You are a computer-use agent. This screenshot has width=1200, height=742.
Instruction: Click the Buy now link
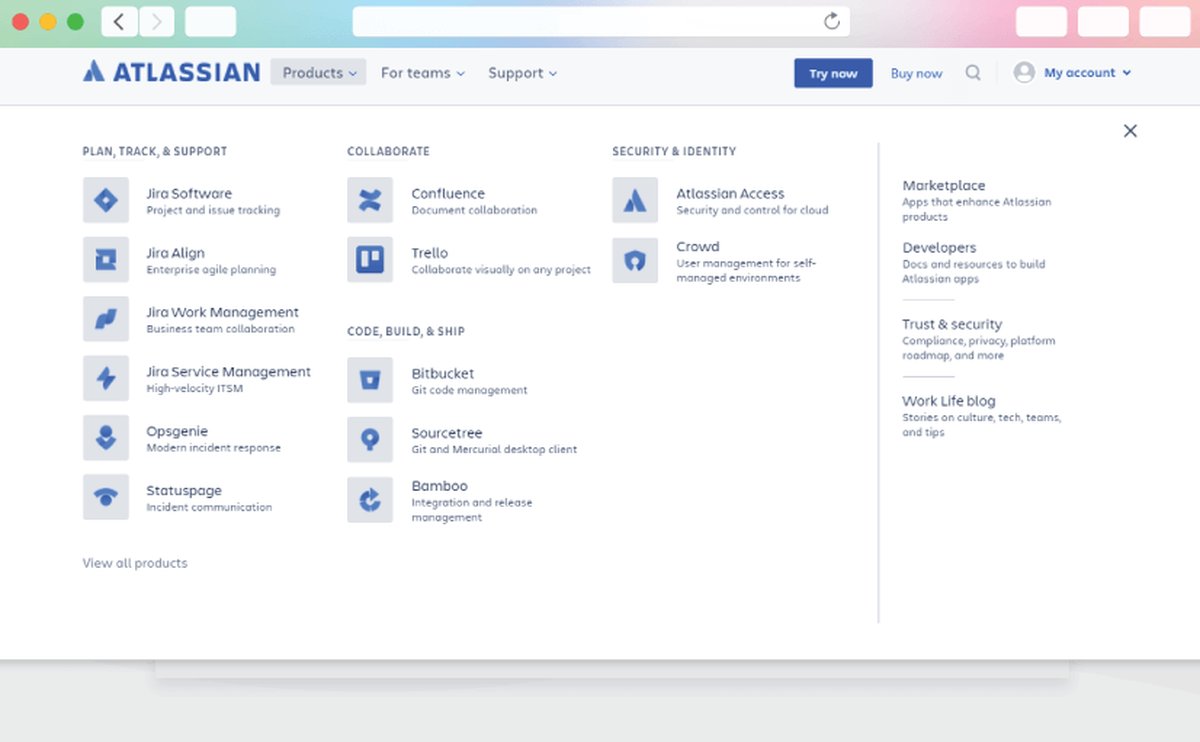click(916, 73)
